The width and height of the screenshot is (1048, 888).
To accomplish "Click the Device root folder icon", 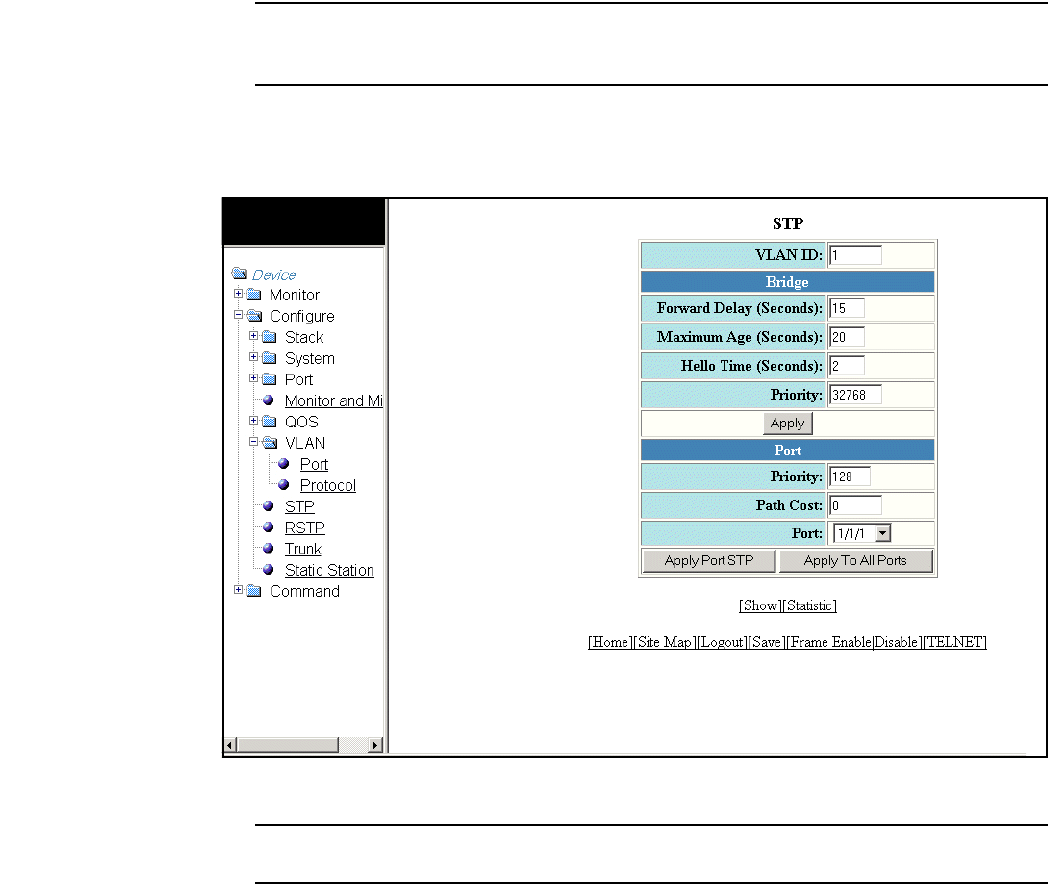I will coord(239,273).
